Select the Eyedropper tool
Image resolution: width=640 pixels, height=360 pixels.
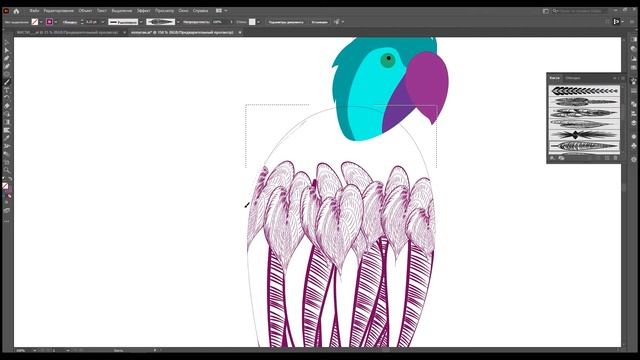pos(7,138)
